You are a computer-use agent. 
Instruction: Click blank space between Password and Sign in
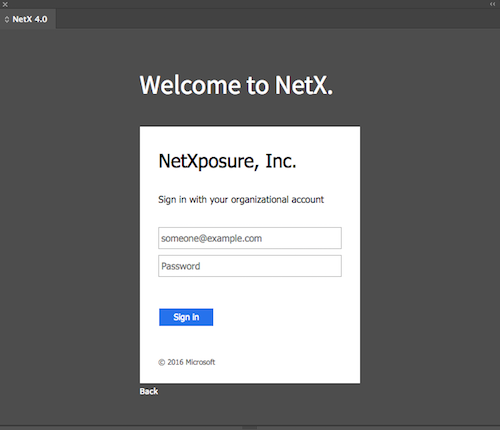click(250, 293)
